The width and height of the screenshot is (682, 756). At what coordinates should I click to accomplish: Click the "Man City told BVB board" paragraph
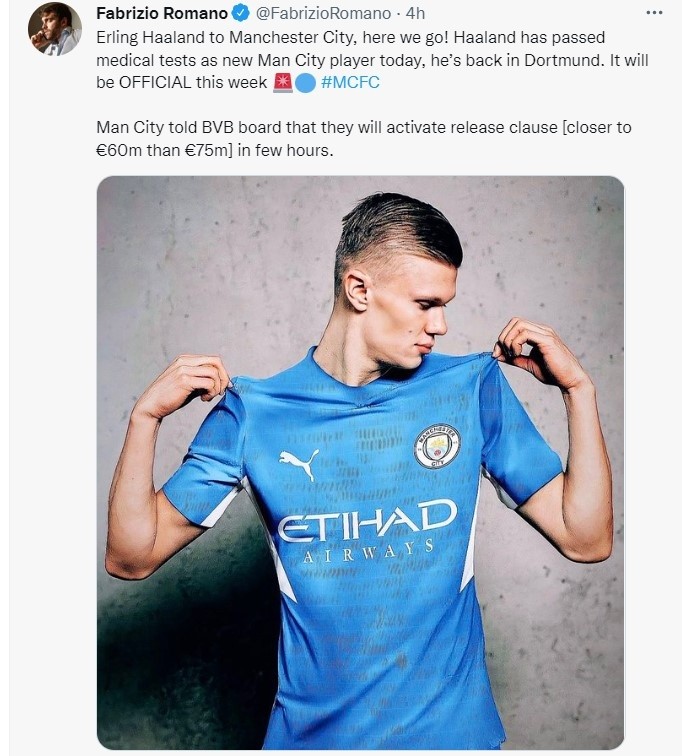pyautogui.click(x=364, y=139)
